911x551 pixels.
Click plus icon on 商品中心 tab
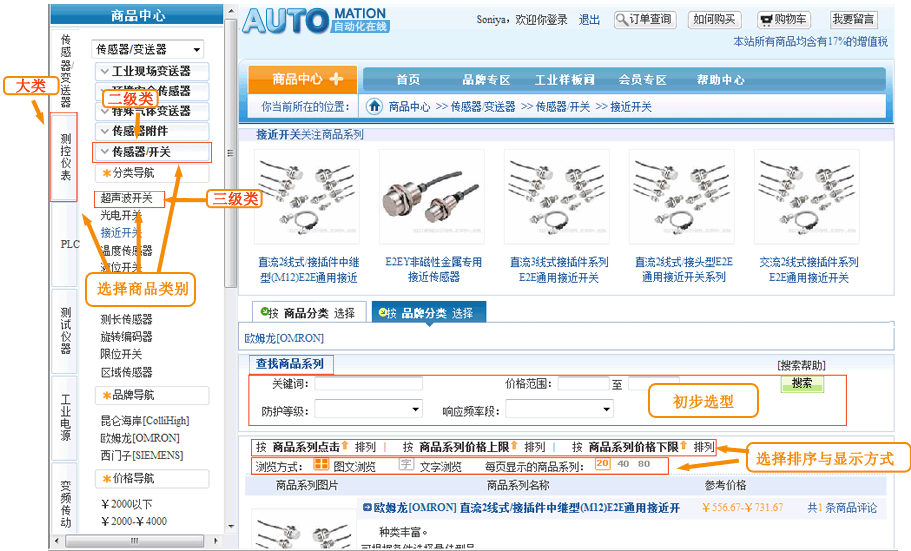click(x=336, y=78)
